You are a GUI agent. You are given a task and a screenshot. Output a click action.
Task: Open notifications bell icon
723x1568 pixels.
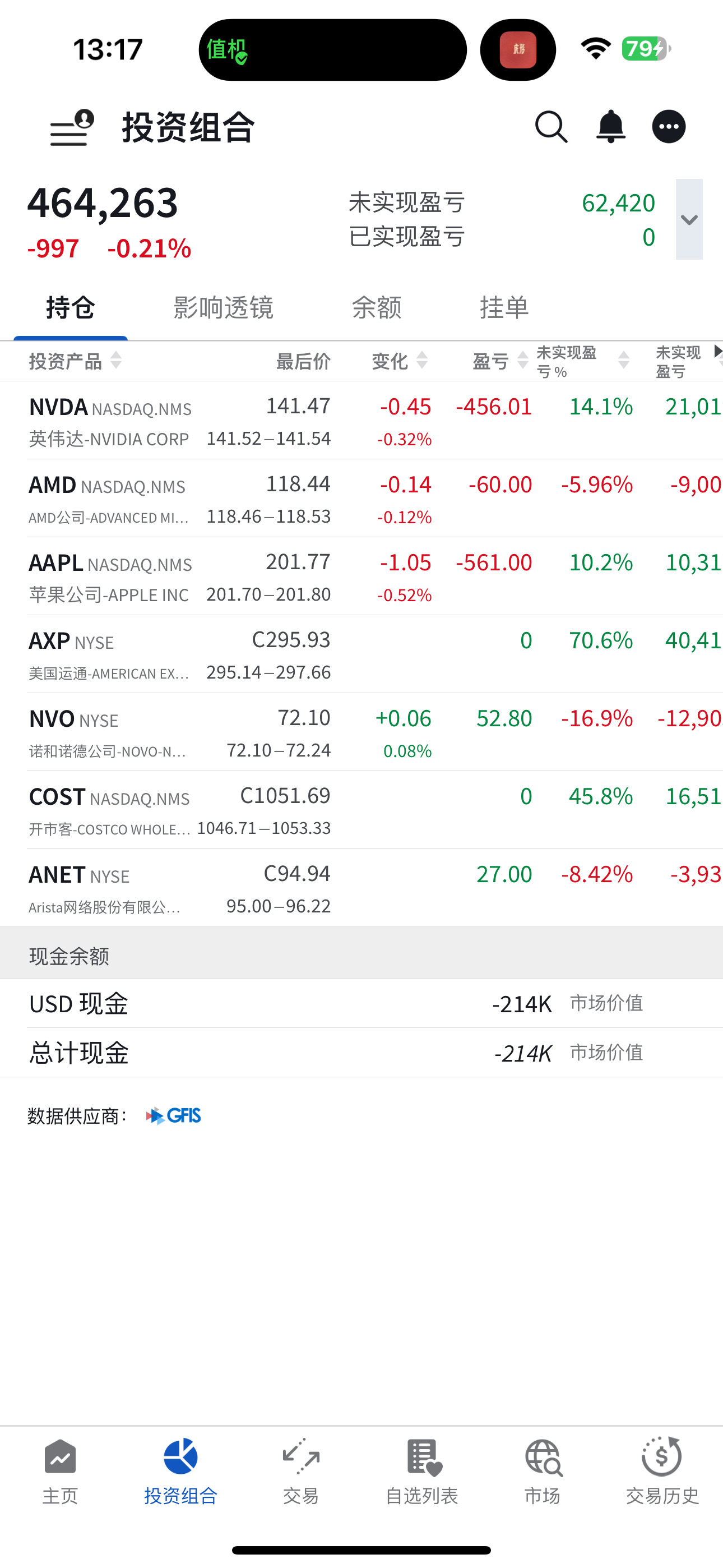coord(610,127)
